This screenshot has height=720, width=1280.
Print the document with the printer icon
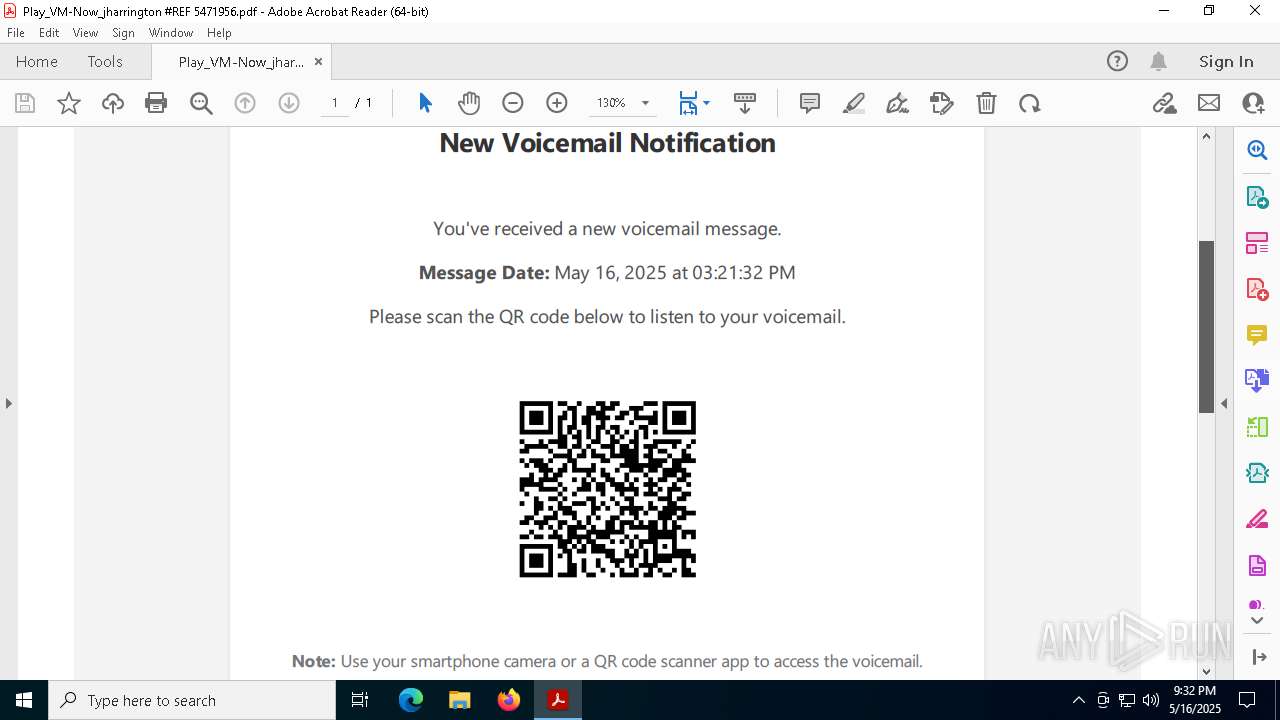point(156,103)
